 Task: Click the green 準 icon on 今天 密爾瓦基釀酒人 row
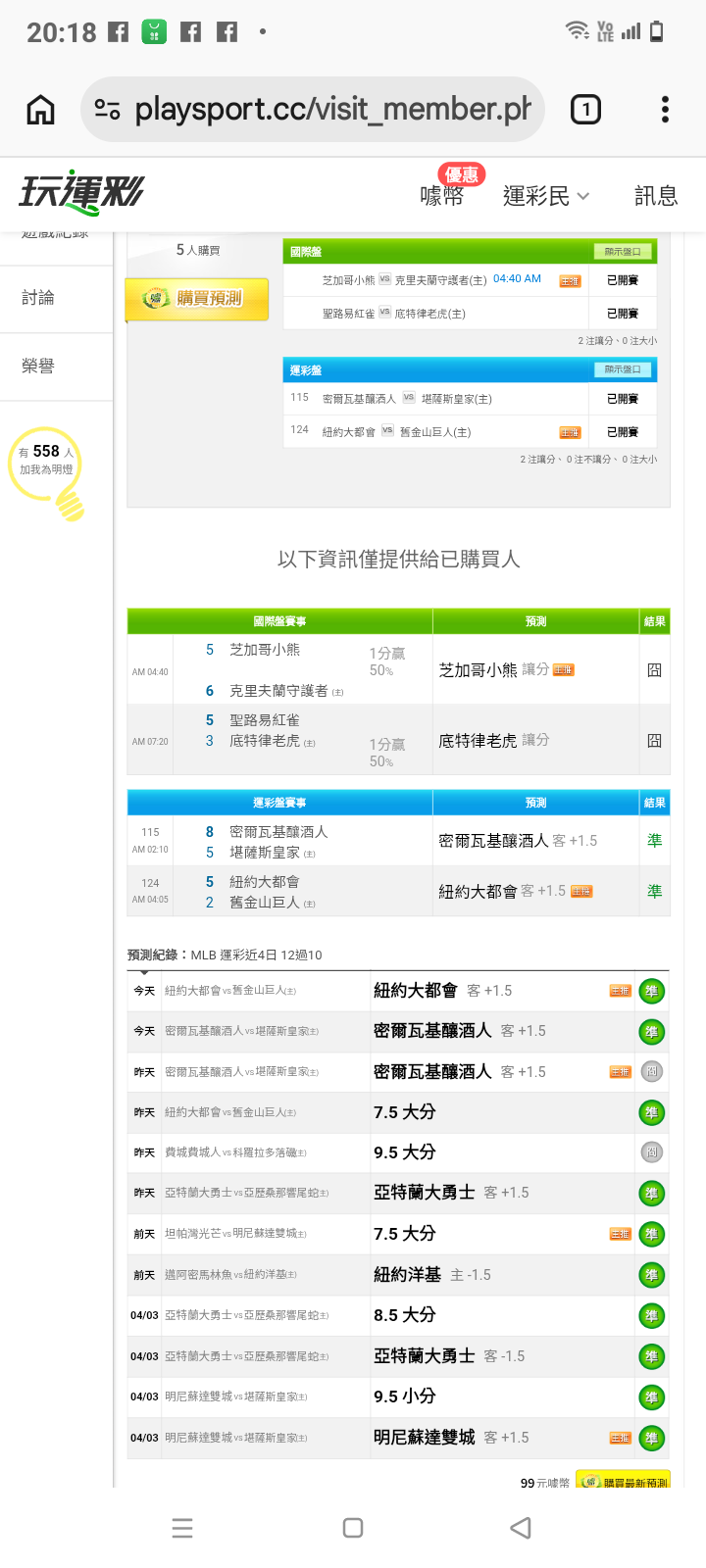tap(651, 1032)
